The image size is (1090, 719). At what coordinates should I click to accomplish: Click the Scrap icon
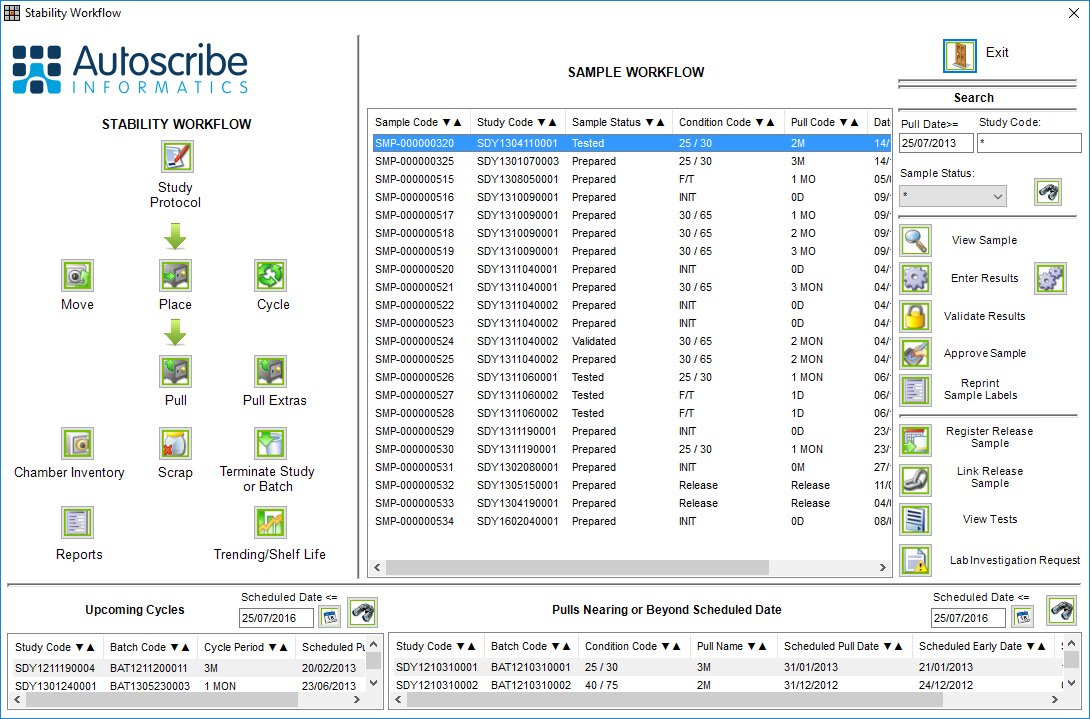(x=175, y=443)
